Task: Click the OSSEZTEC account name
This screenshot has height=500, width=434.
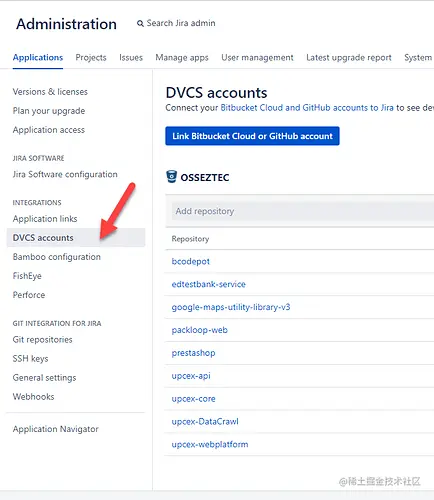Action: (205, 177)
